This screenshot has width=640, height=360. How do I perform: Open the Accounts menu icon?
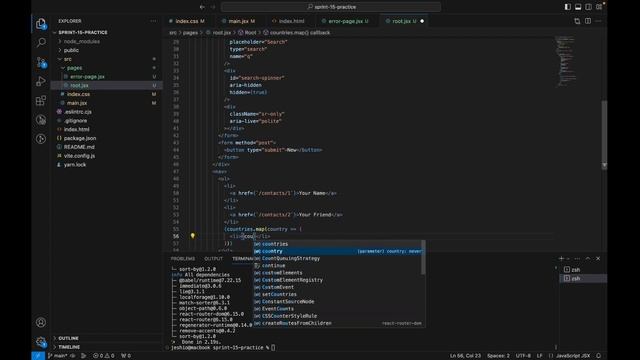click(41, 322)
